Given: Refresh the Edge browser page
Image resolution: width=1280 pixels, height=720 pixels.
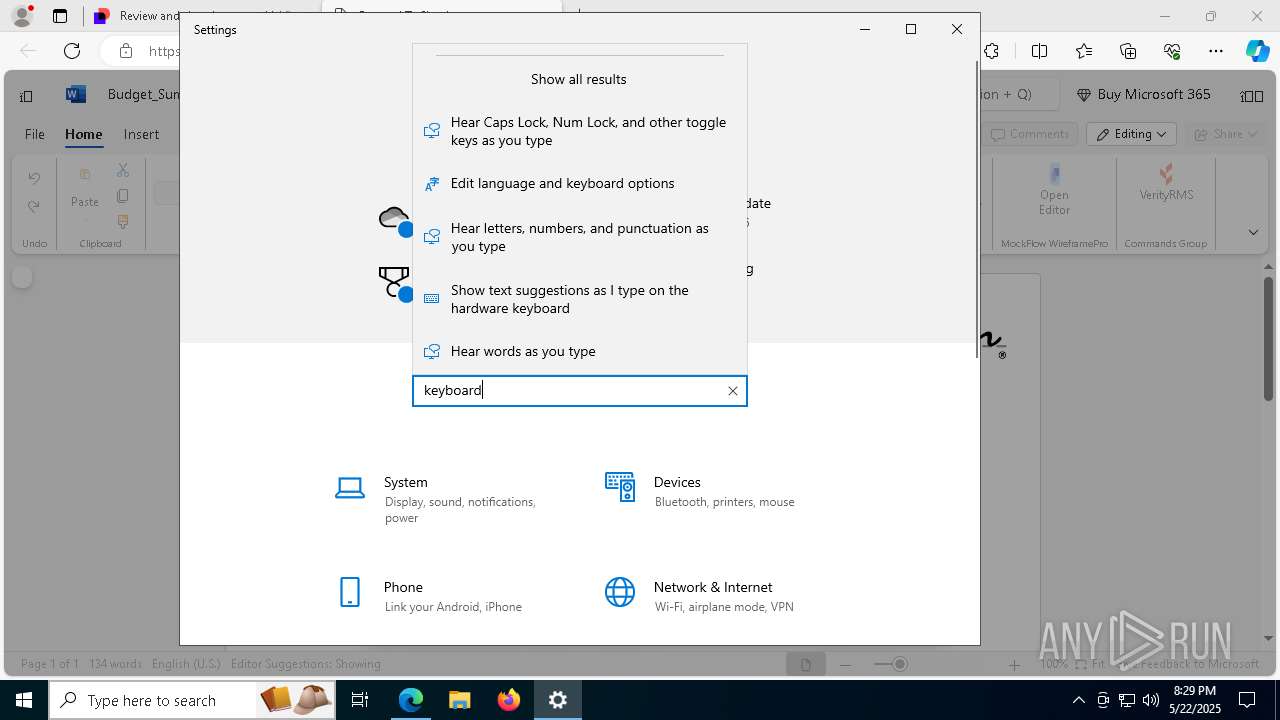Looking at the screenshot, I should coord(72,51).
